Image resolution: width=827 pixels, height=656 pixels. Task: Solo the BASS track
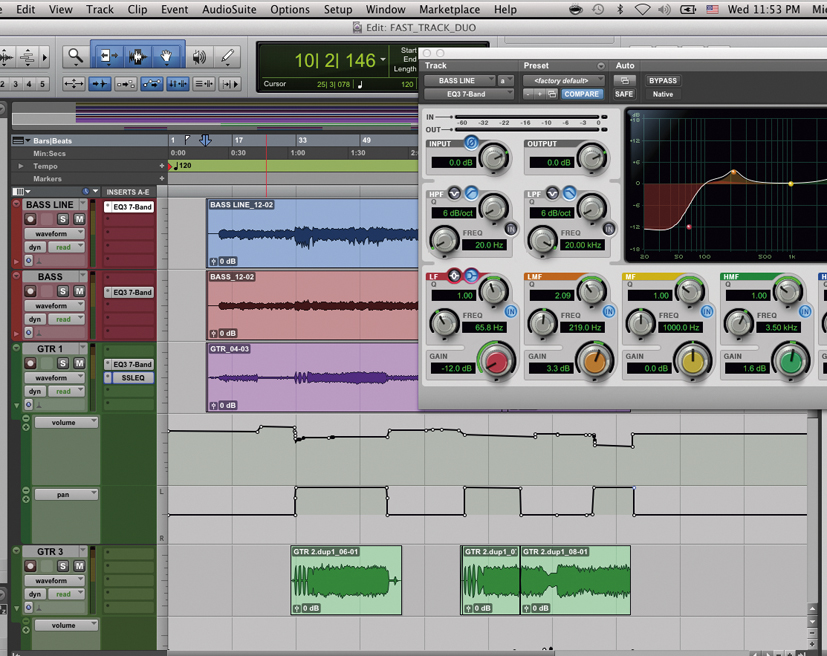click(63, 291)
